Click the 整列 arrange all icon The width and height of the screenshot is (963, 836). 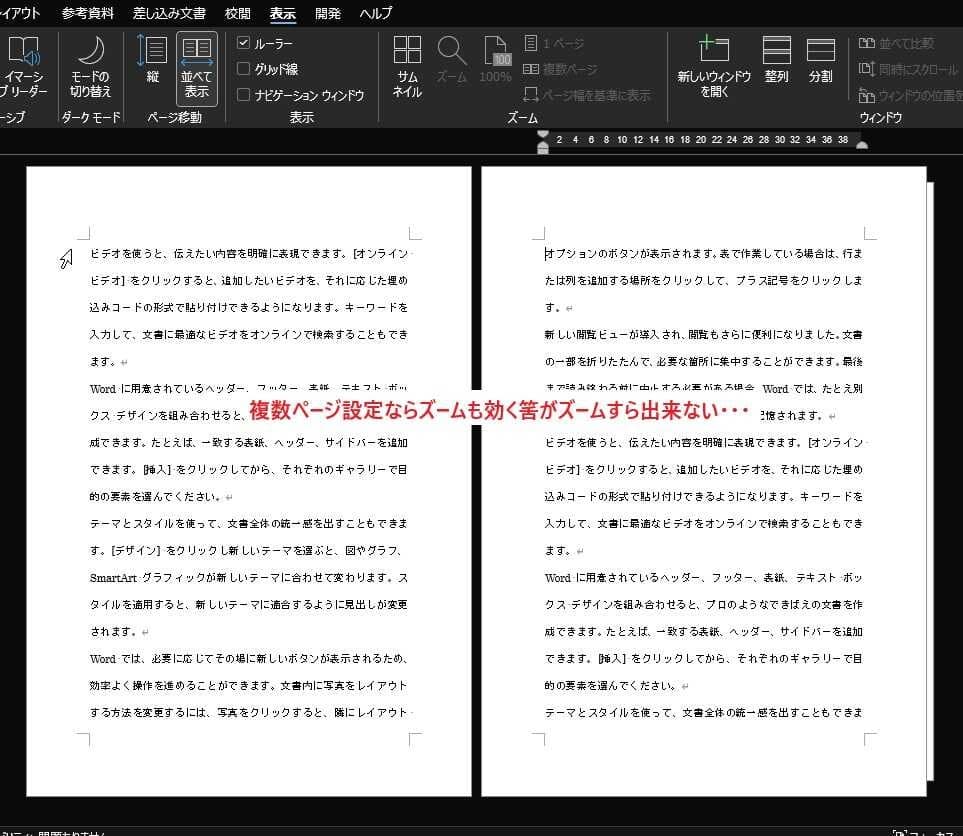[x=776, y=61]
